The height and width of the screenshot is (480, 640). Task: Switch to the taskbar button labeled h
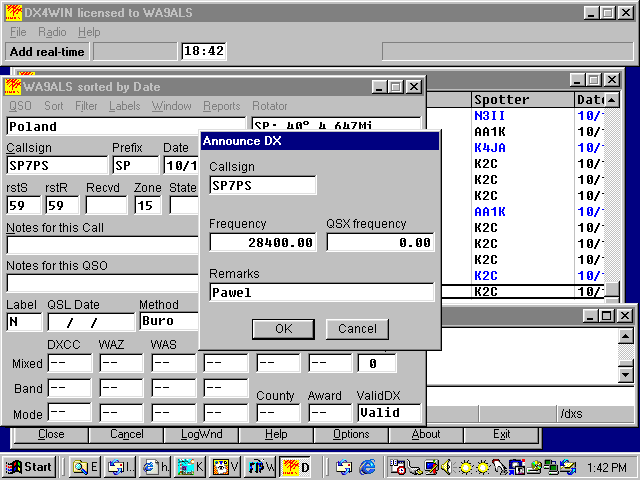pos(156,467)
